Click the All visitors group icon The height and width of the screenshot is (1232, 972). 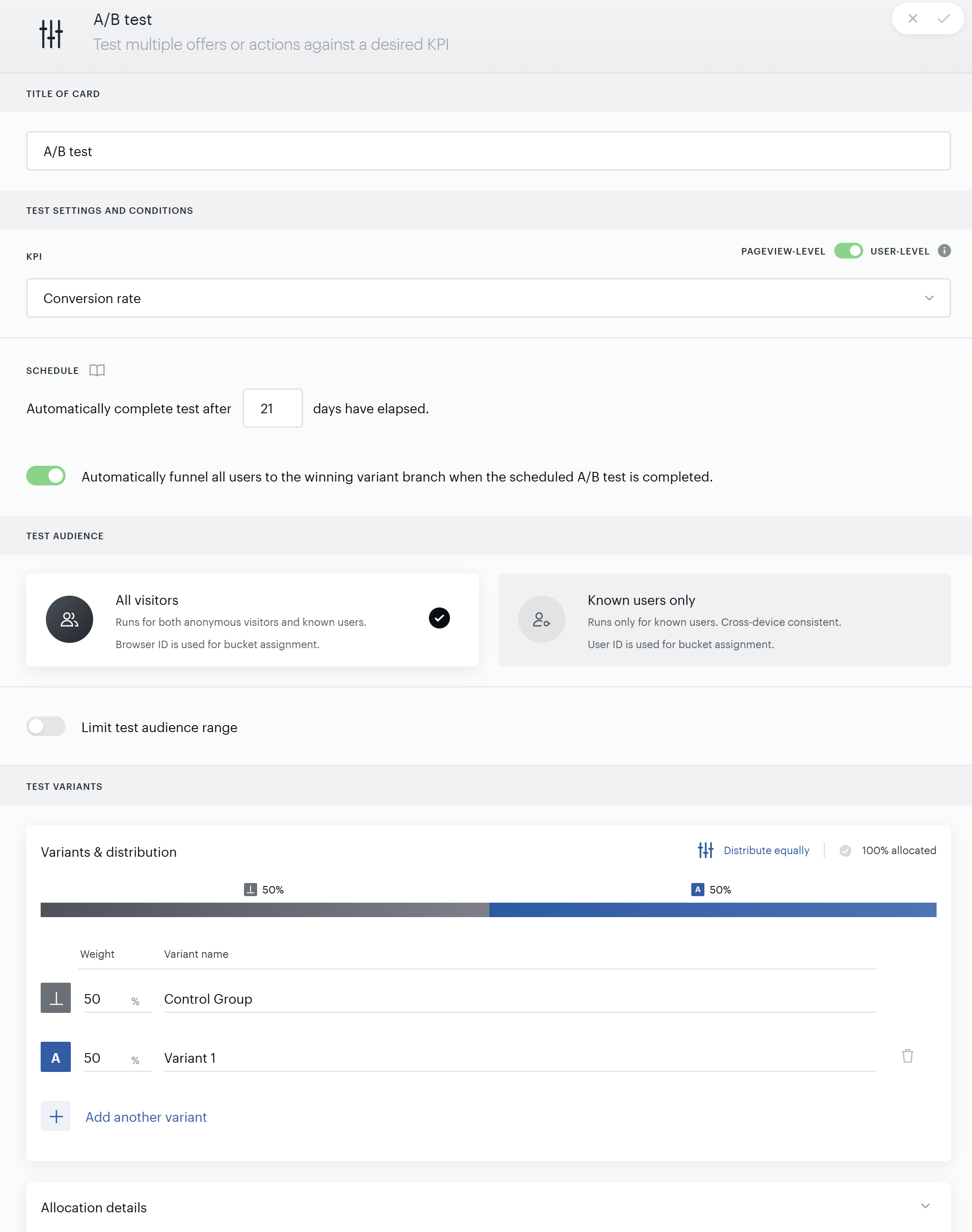coord(70,619)
